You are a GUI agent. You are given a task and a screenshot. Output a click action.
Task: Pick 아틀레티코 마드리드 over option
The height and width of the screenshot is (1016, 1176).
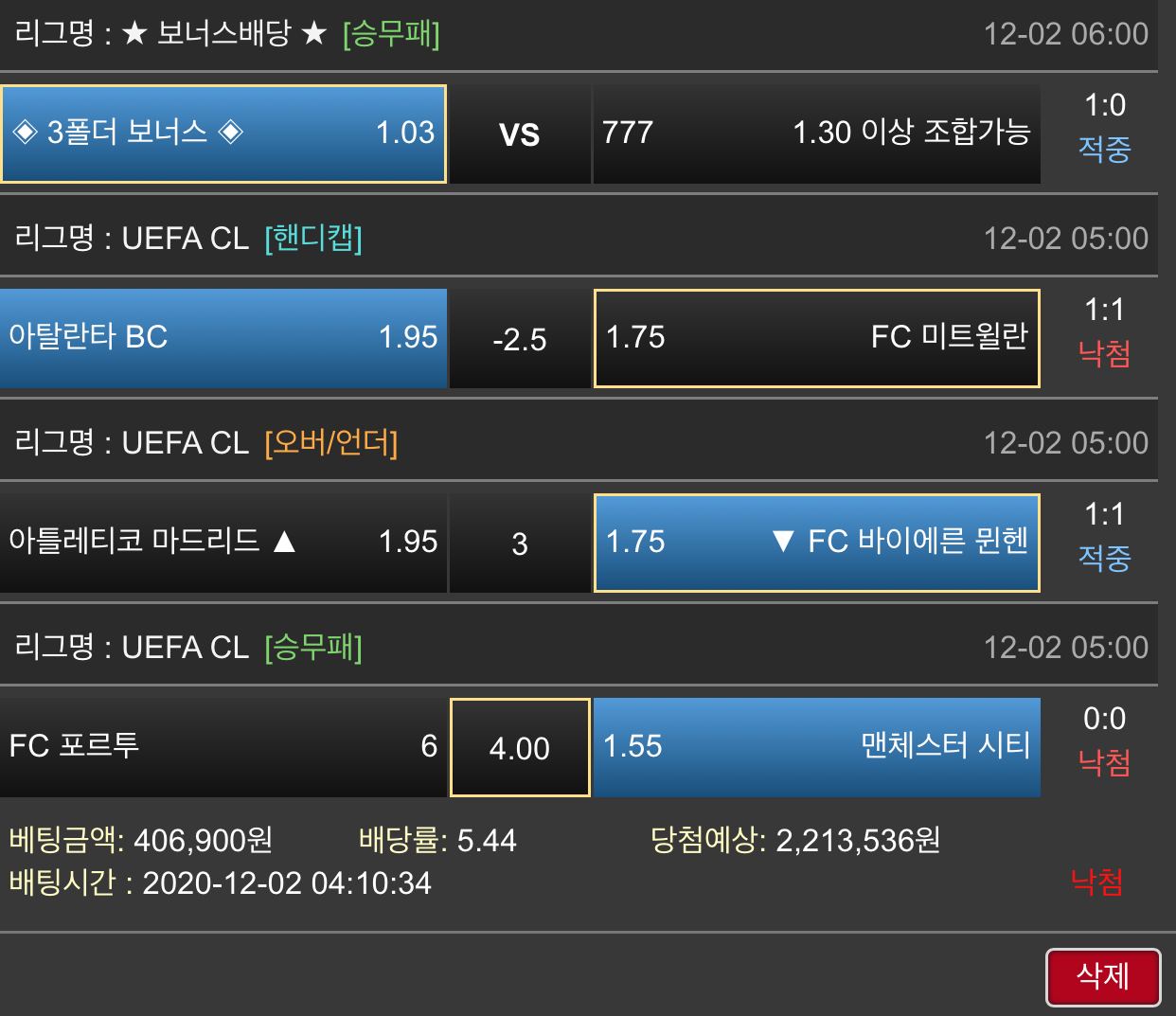click(x=223, y=543)
